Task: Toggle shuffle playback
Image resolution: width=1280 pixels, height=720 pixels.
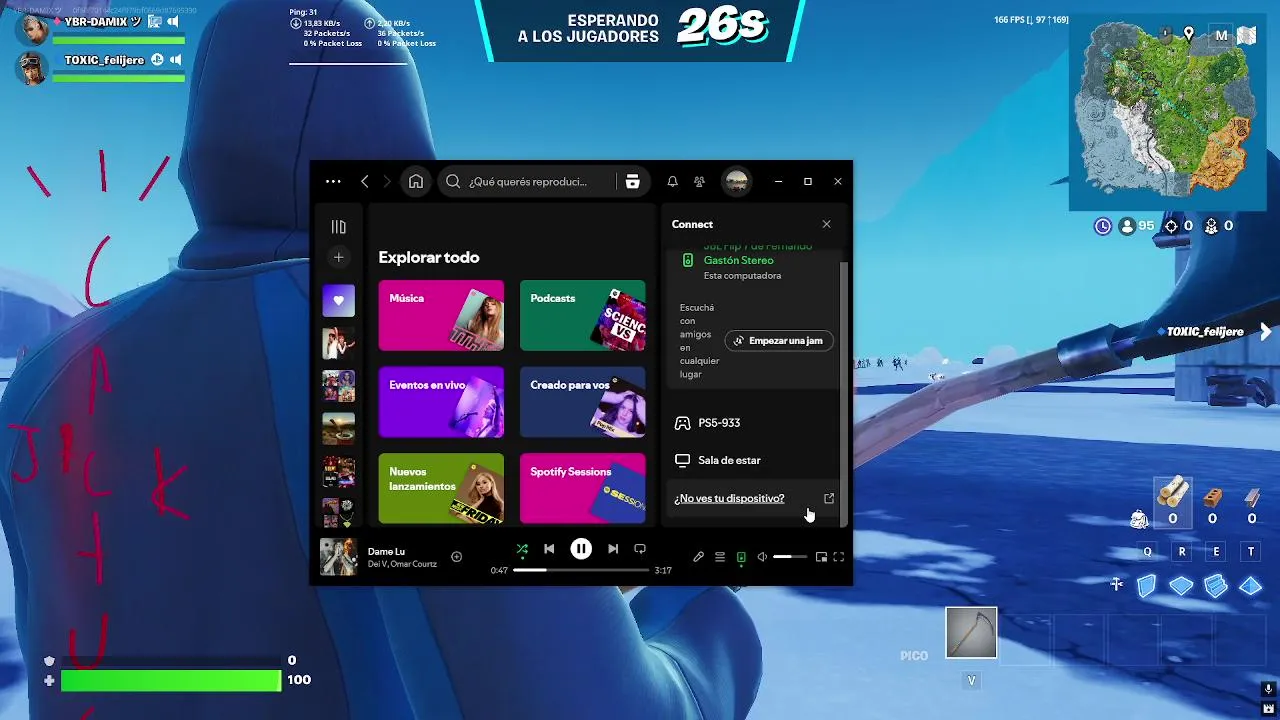Action: [522, 549]
